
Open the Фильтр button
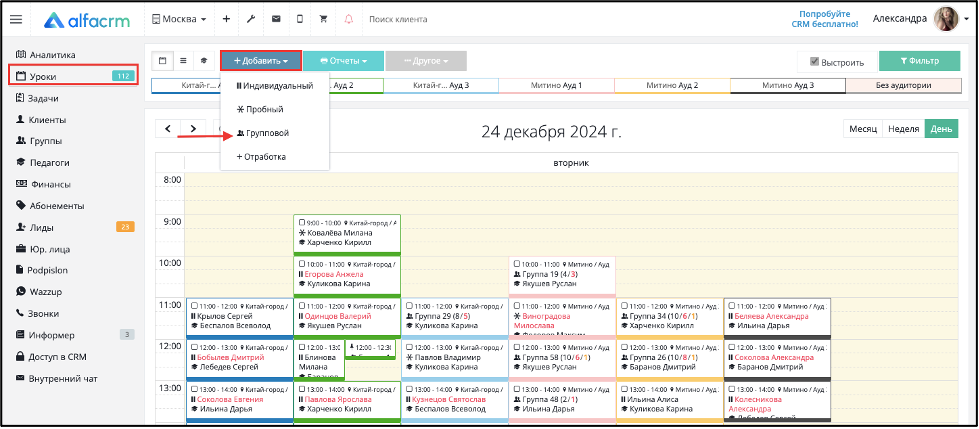(919, 61)
